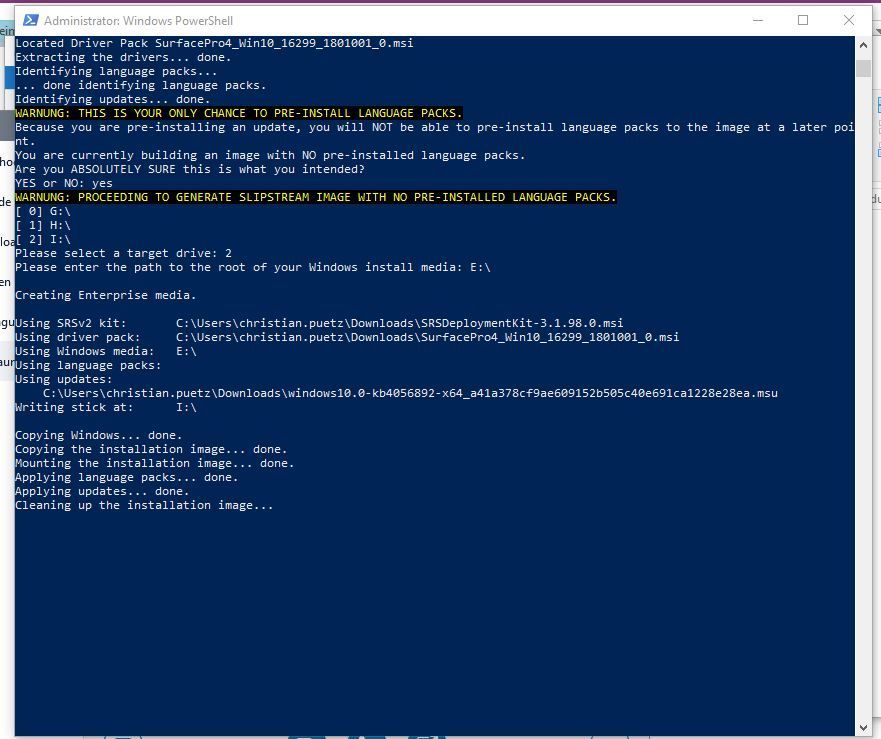Open the PowerShell window system menu icon

(x=30, y=21)
